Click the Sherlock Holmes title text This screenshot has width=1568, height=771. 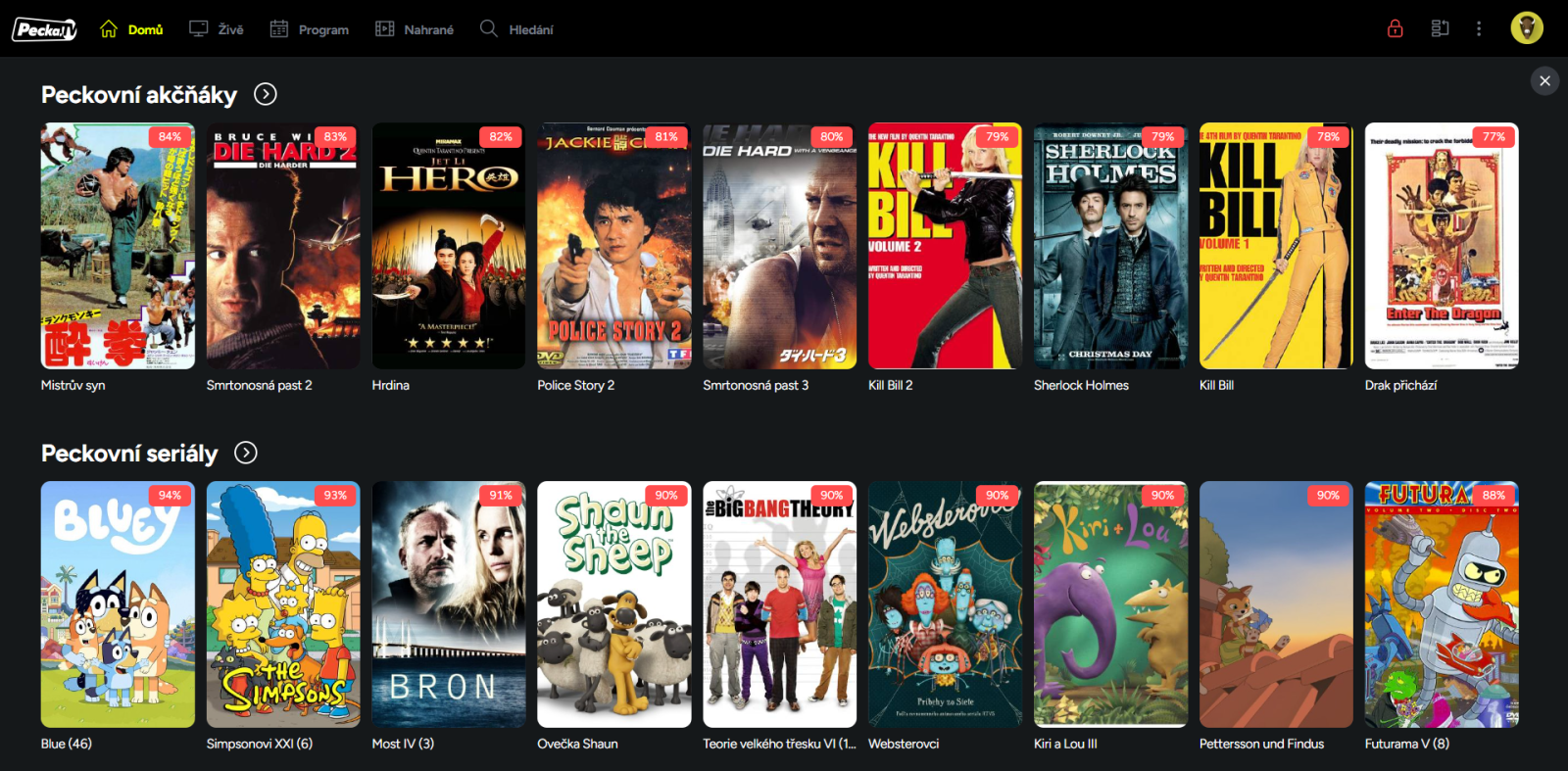click(1081, 385)
